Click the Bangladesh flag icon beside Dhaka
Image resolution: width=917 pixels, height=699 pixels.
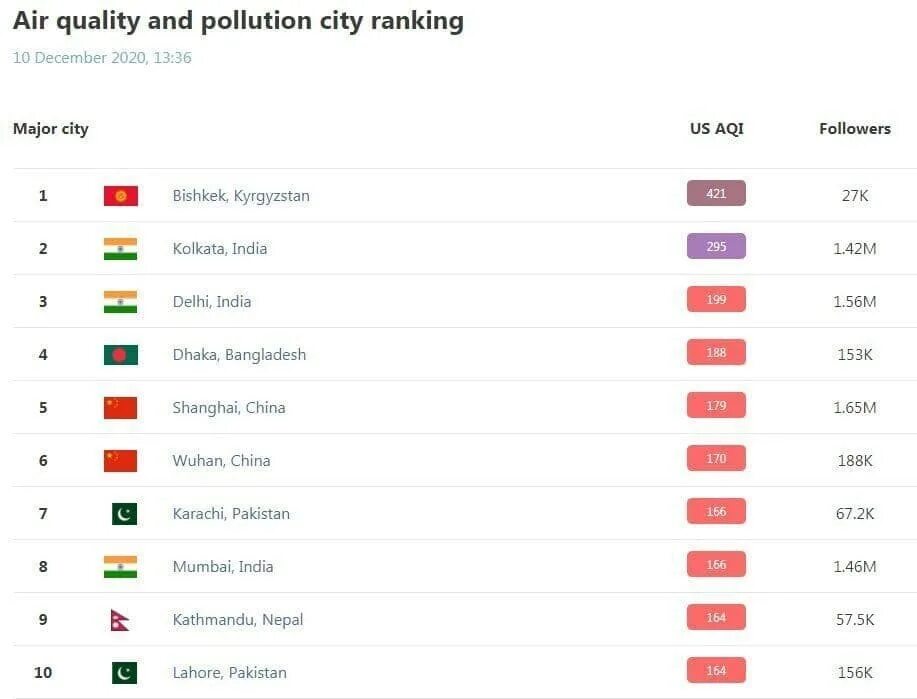pos(120,354)
